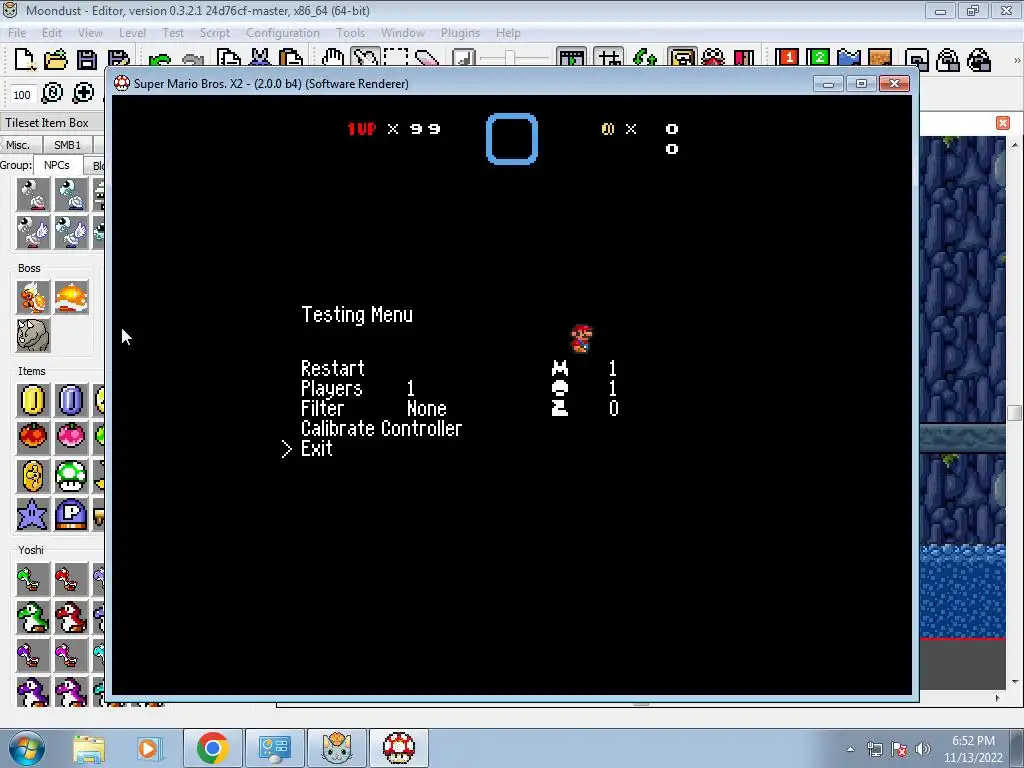Choose the red adult Yoshi tile
This screenshot has width=1024, height=768.
point(71,617)
